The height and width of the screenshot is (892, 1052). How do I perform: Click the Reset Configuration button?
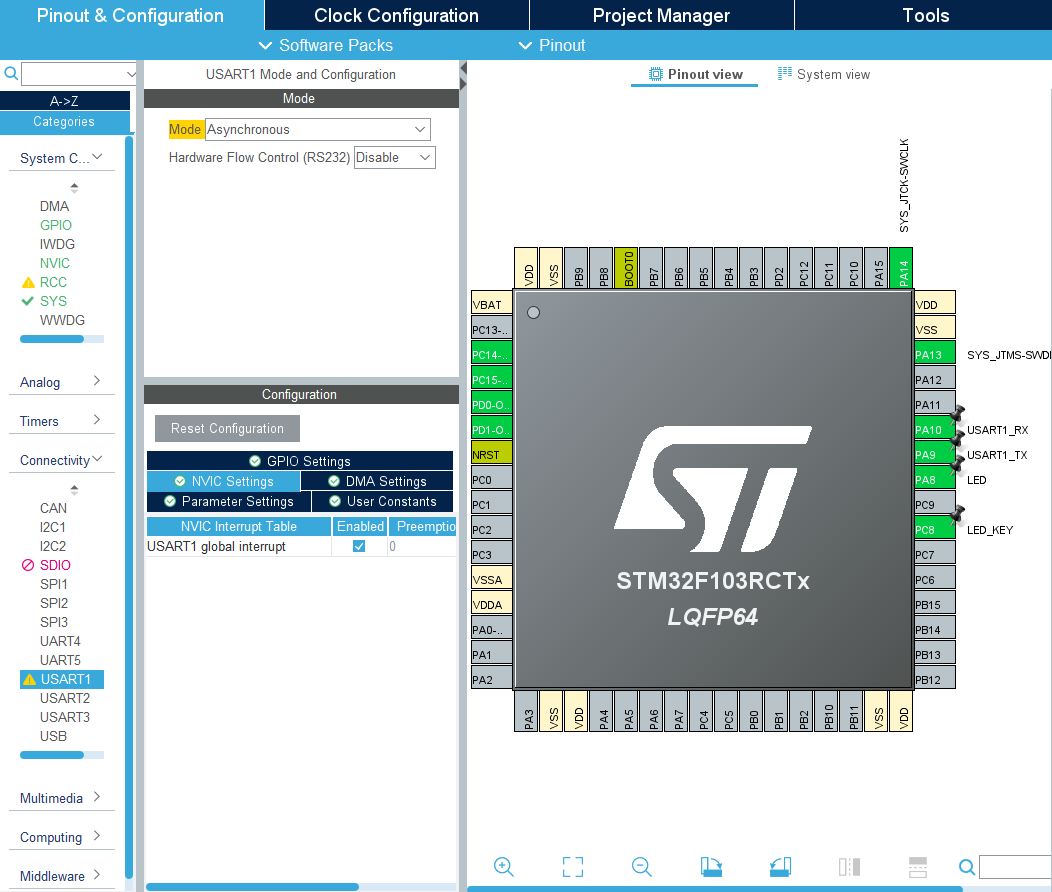(227, 429)
